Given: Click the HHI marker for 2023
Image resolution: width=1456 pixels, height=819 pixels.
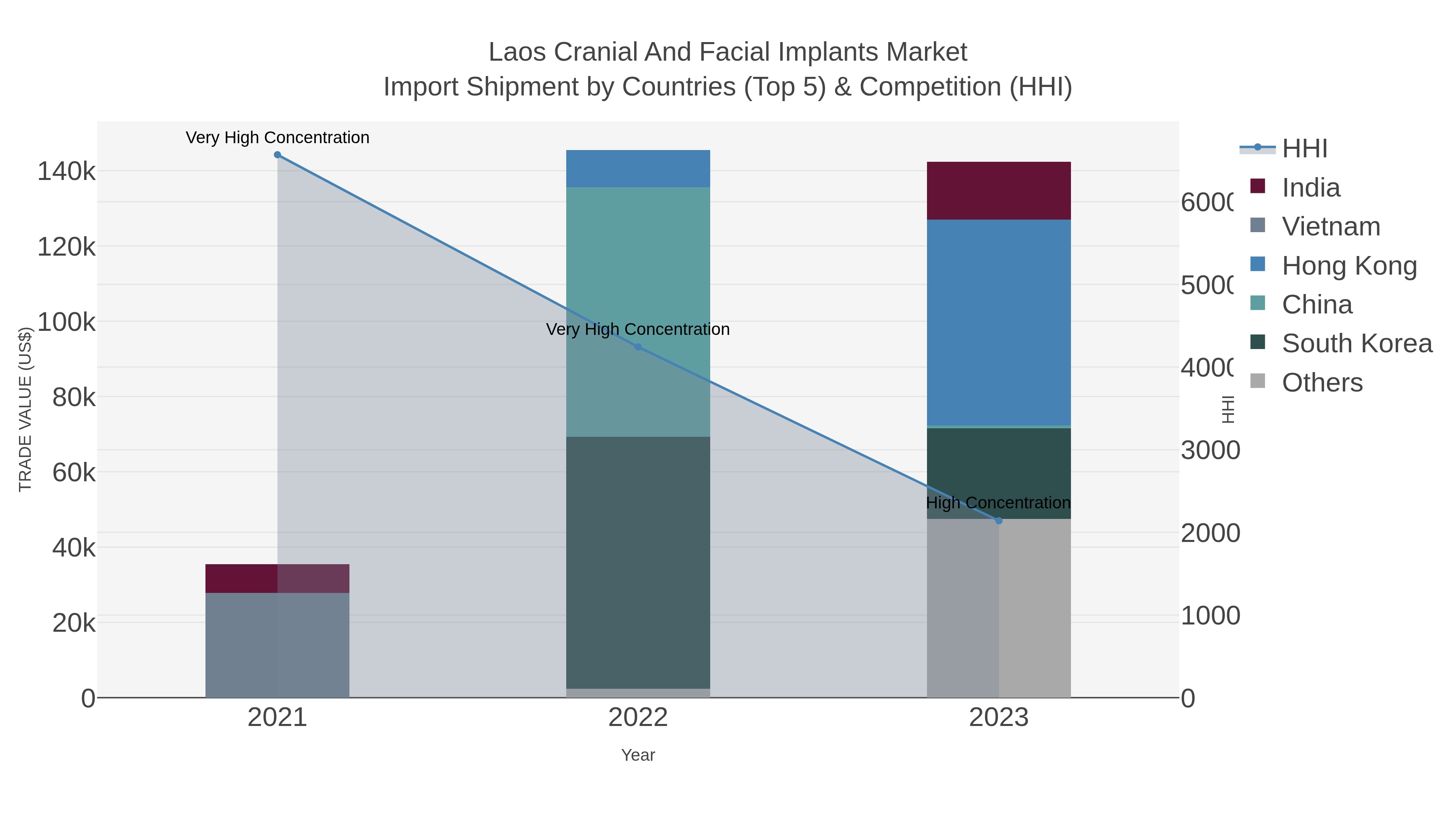Looking at the screenshot, I should pos(999,521).
